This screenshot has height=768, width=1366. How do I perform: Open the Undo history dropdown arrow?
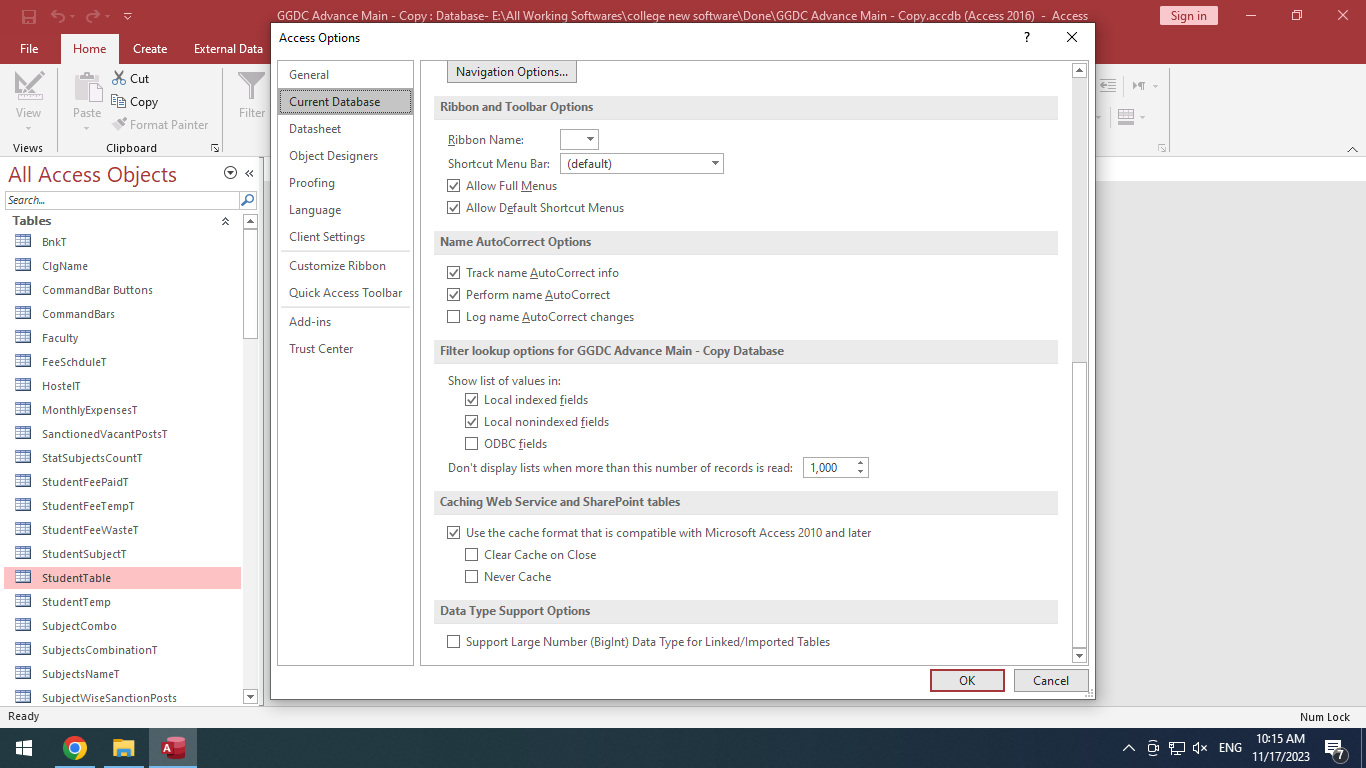(x=71, y=17)
